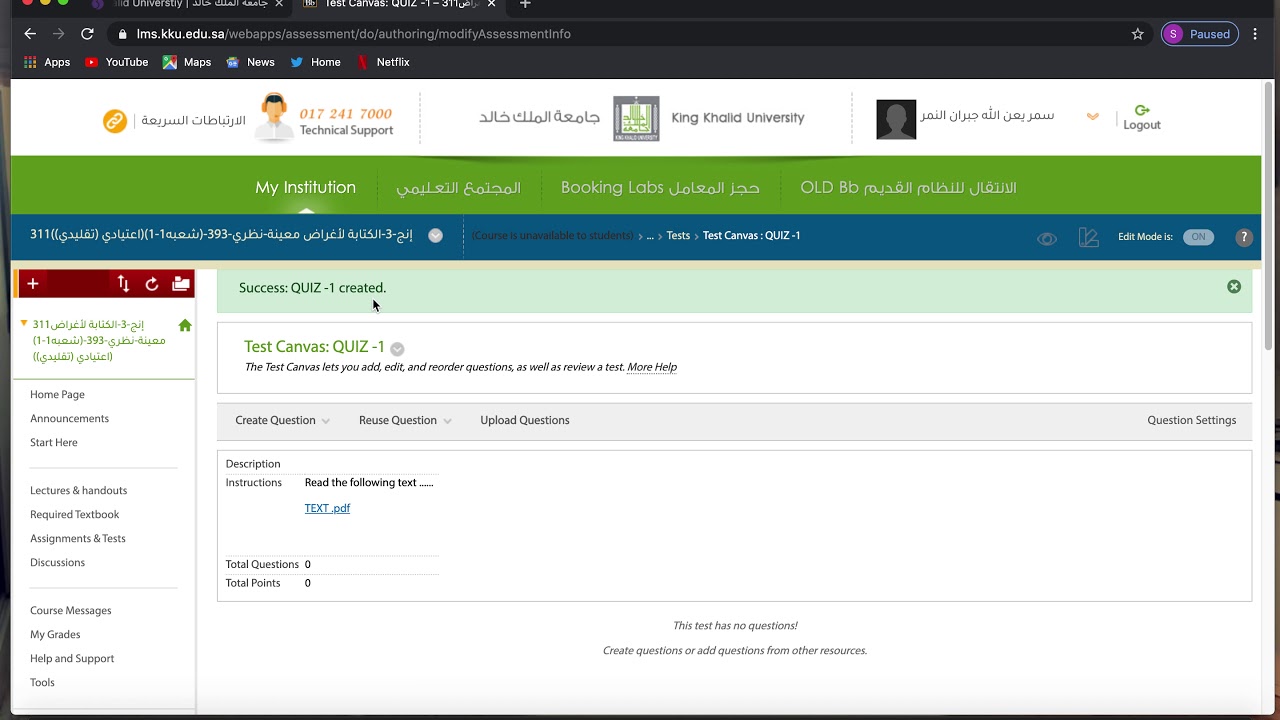
Task: Click the user profile avatar
Action: (x=896, y=120)
